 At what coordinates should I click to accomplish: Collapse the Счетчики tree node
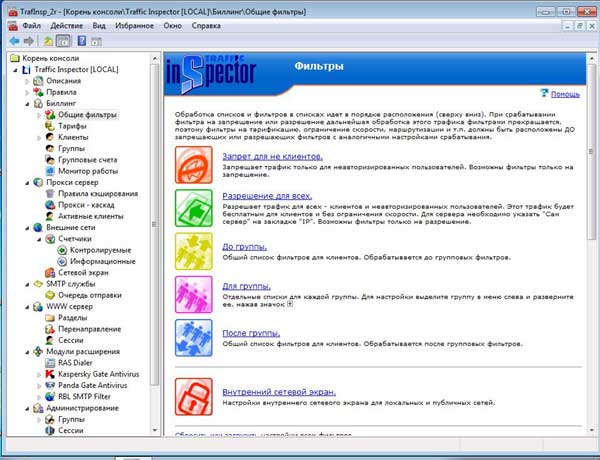[39, 239]
